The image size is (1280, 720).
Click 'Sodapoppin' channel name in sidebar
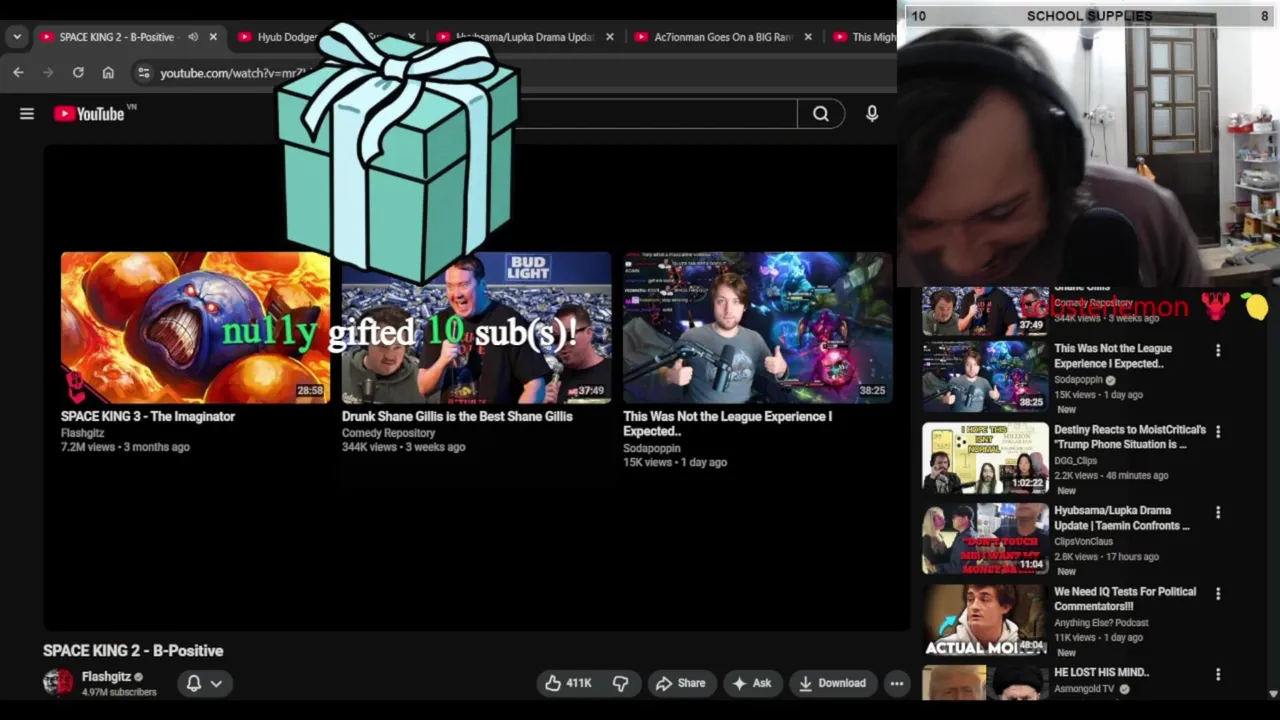click(x=1078, y=380)
